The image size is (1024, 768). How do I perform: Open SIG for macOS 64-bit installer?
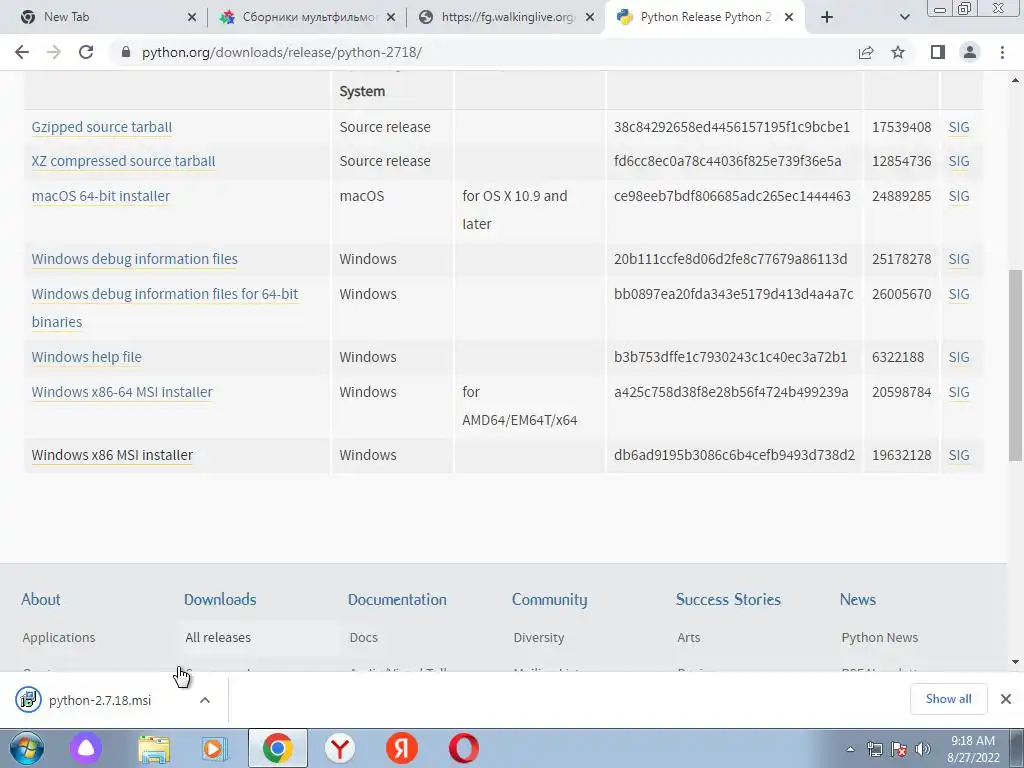click(x=959, y=196)
